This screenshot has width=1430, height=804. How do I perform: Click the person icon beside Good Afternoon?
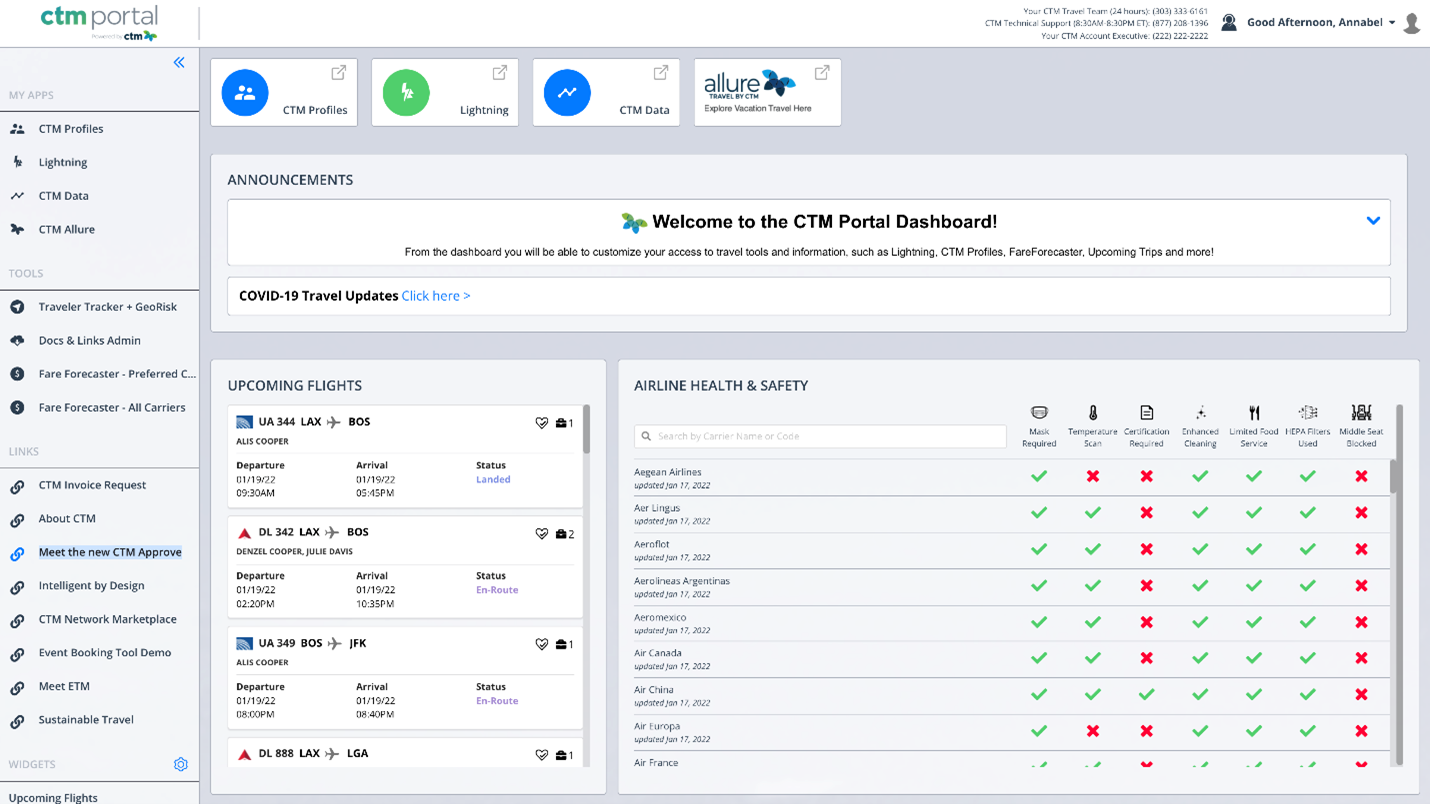pos(1229,22)
